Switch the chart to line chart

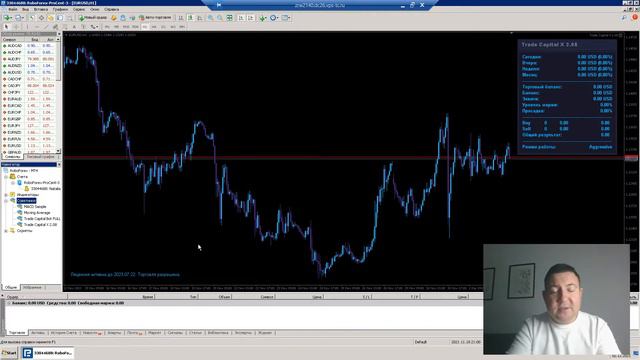(200, 18)
